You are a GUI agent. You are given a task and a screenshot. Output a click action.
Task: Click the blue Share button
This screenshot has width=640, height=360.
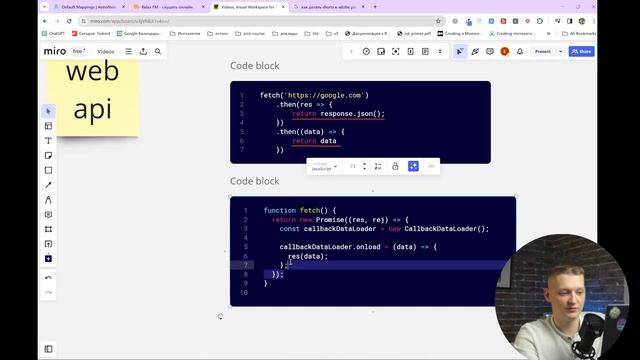[x=582, y=51]
